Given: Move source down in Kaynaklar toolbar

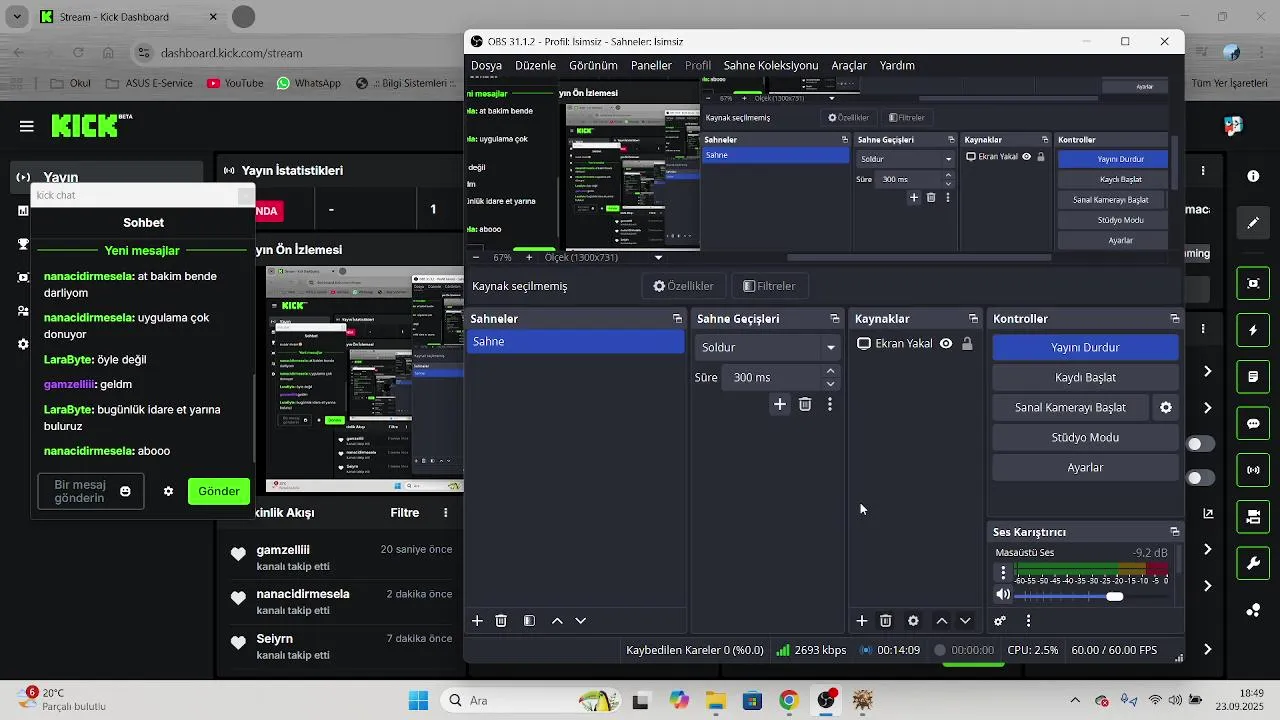Looking at the screenshot, I should pos(965,621).
